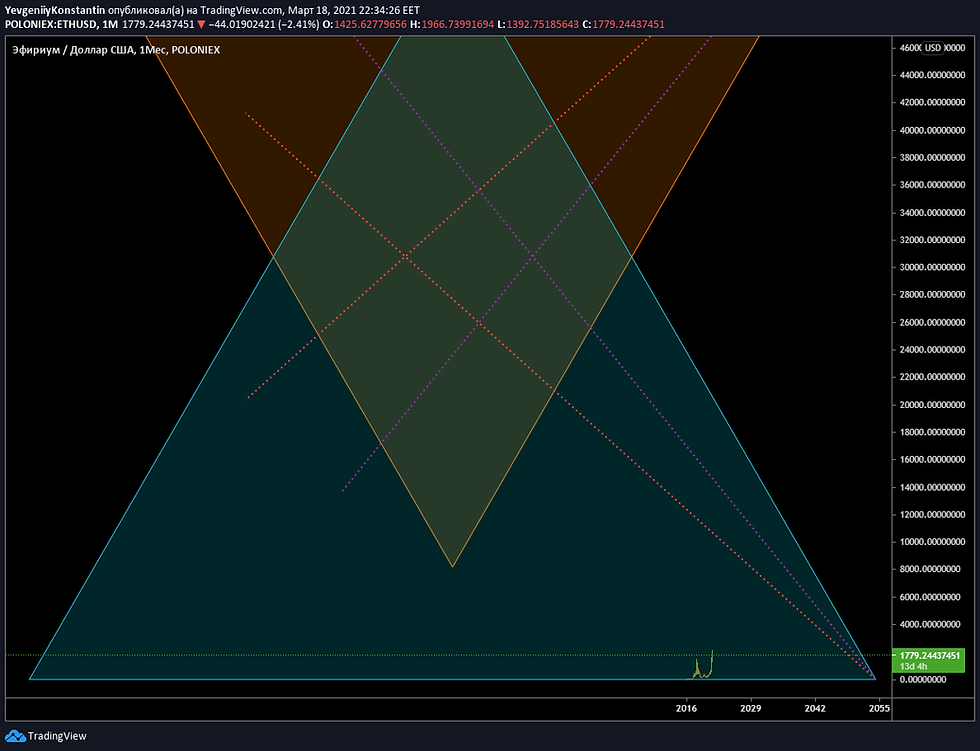The height and width of the screenshot is (751, 980).
Task: Click the 2055 label on time axis
Action: point(879,708)
